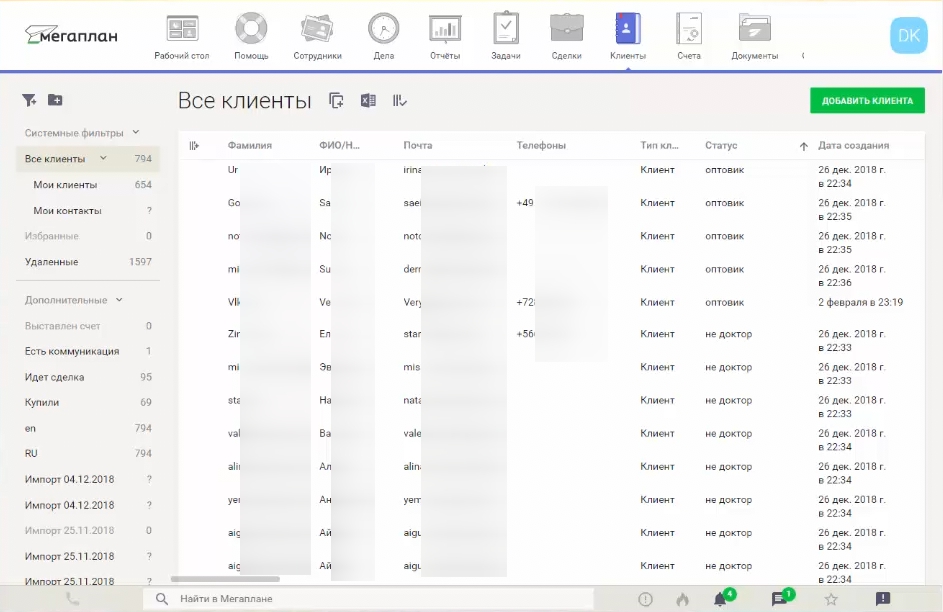The width and height of the screenshot is (943, 612).
Task: Open the Помощь lifebuoy icon
Action: point(251,28)
